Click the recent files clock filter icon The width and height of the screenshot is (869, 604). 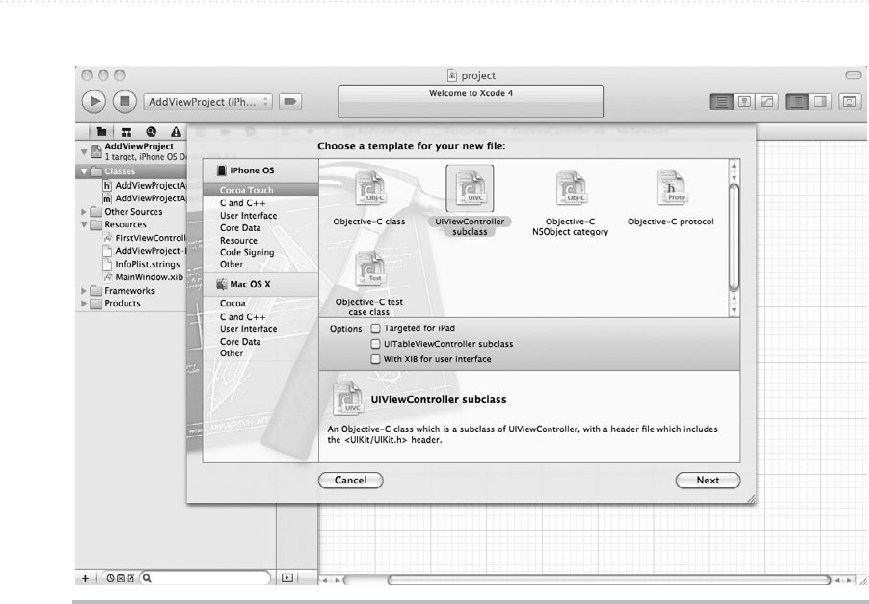pos(110,578)
